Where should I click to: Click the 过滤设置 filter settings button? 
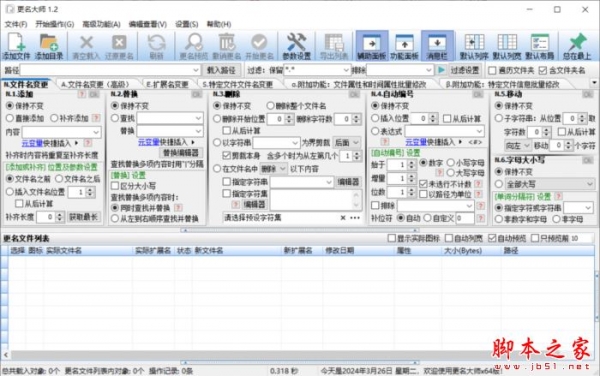465,70
